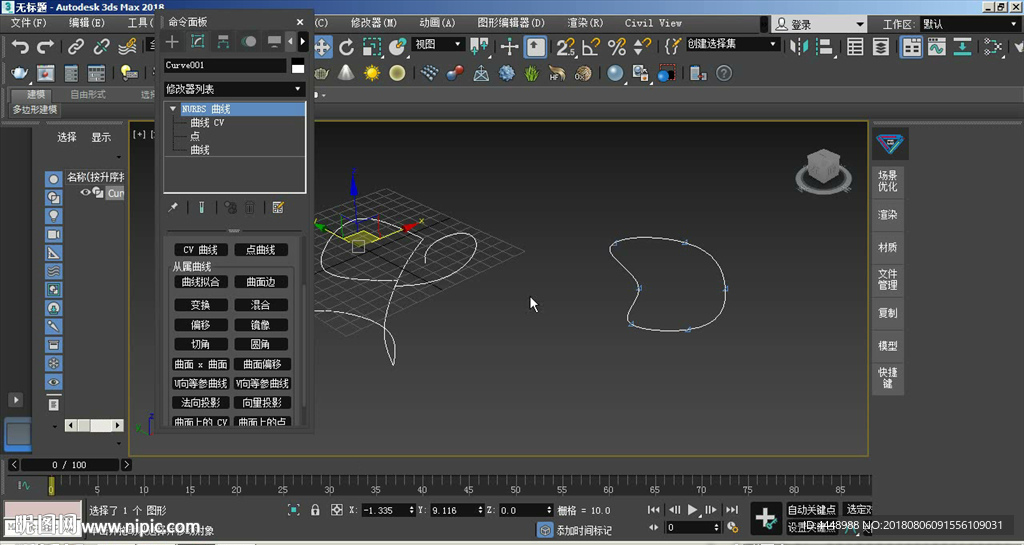
Task: Open the 创建选择集 dropdown
Action: 732,44
